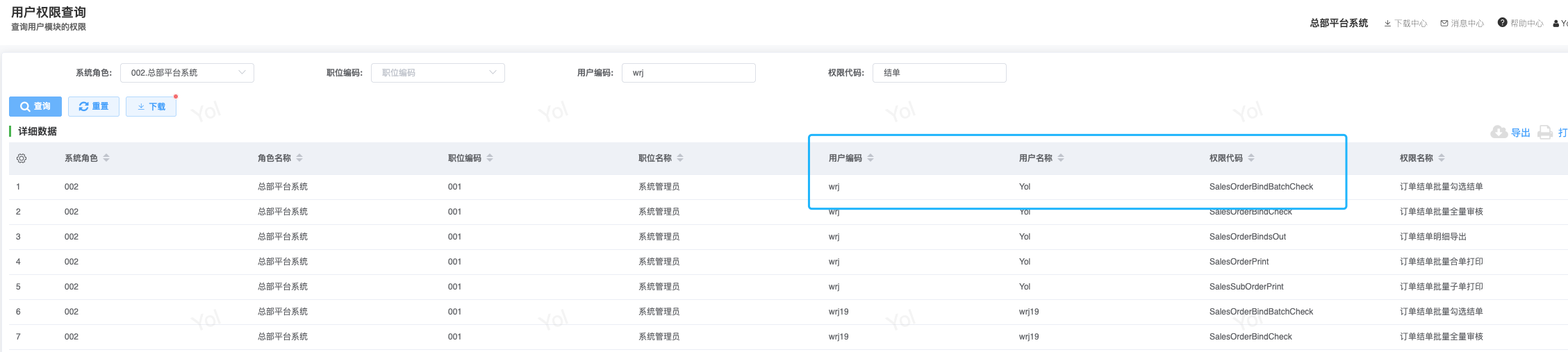1568x352 pixels.
Task: Click the 详细数据 section heading
Action: [38, 131]
